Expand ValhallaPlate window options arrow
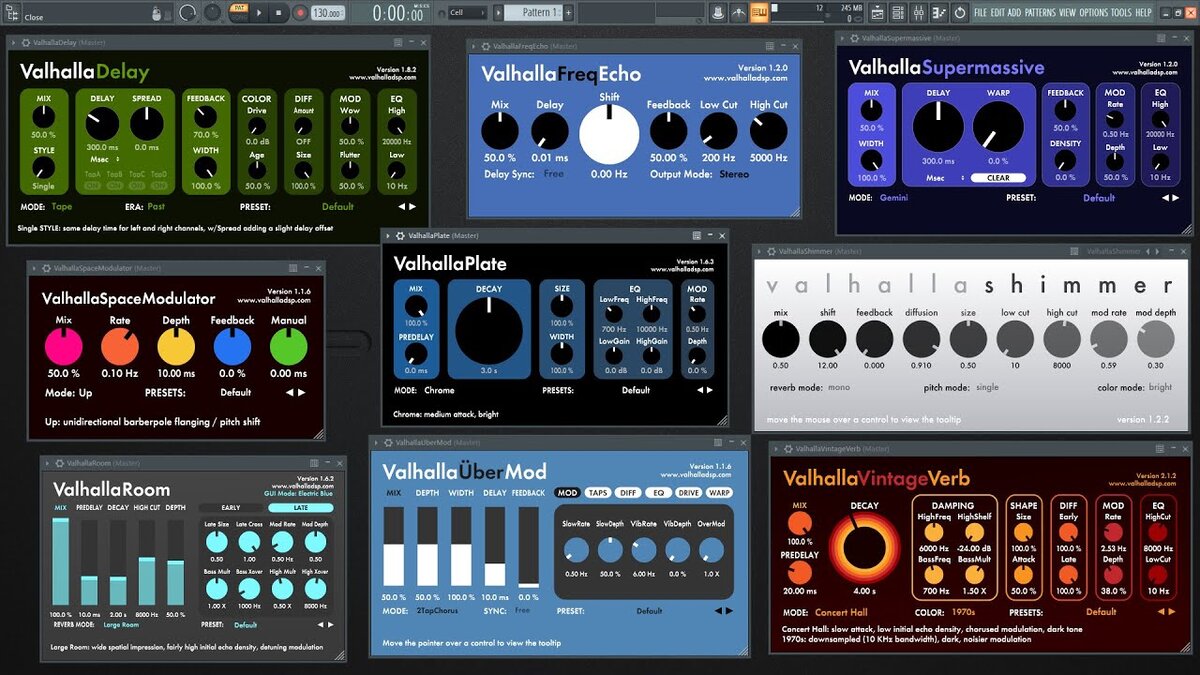The image size is (1200, 675). coord(388,236)
